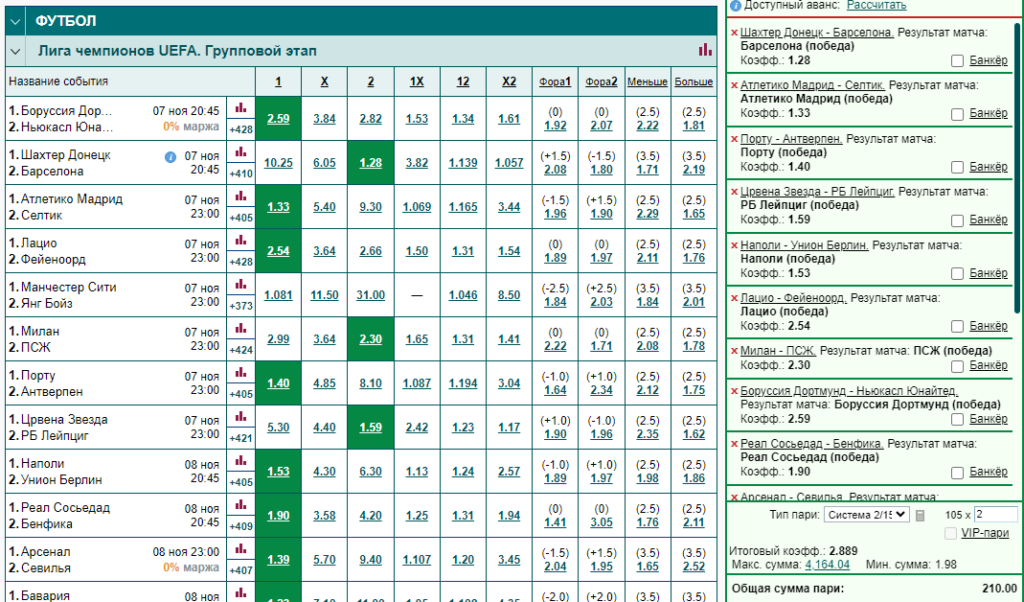
Task: Select odds 31.00 for Янг Бойз win
Action: click(x=370, y=295)
